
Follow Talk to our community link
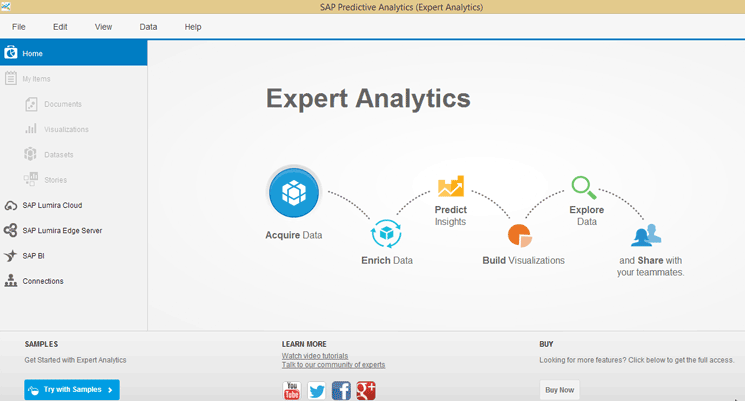(333, 364)
